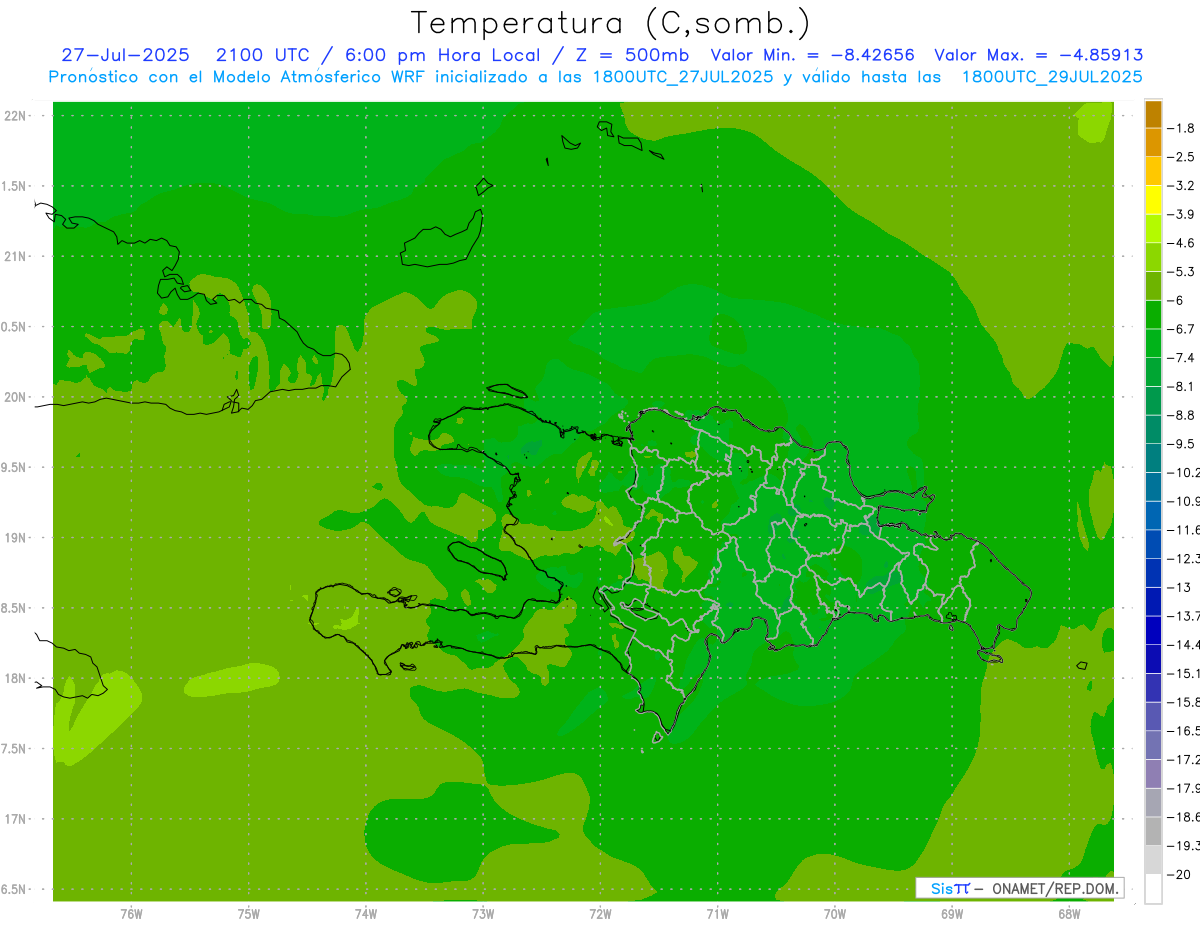The height and width of the screenshot is (927, 1200).
Task: Click the '-9.5' colorbar value
Action: pyautogui.click(x=1180, y=444)
